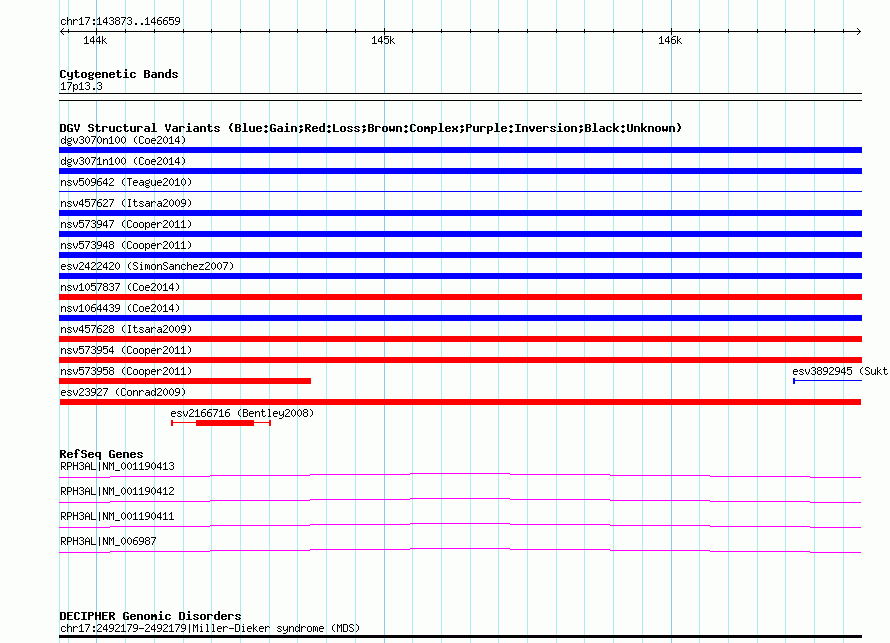This screenshot has width=890, height=643.
Task: Click the short red bar of nsv573958
Action: (185, 381)
